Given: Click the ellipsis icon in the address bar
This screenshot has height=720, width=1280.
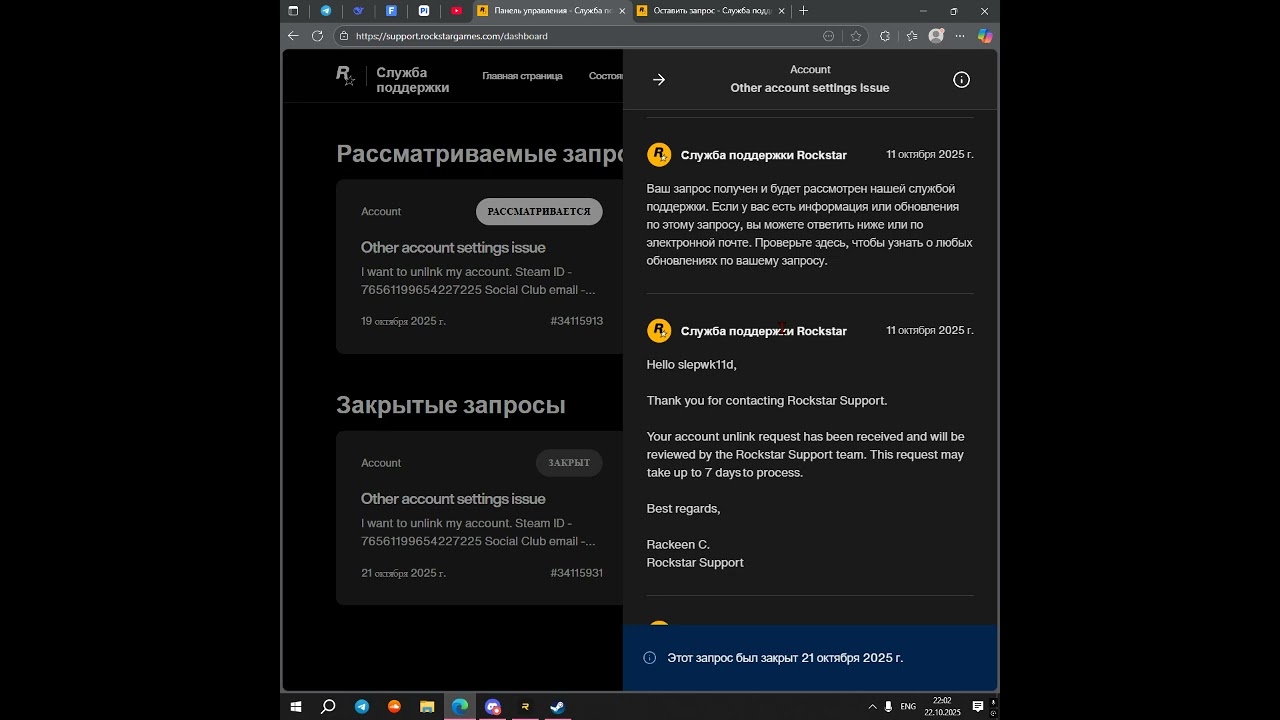Looking at the screenshot, I should point(828,36).
